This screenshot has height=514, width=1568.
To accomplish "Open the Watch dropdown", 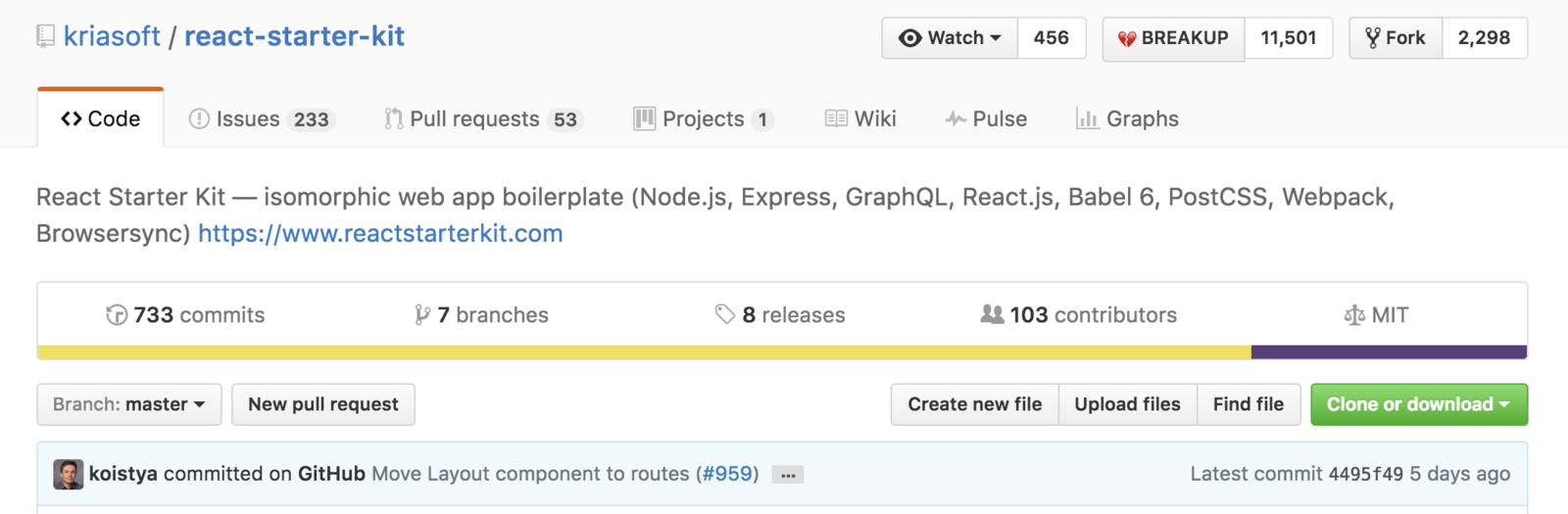I will pyautogui.click(x=950, y=38).
